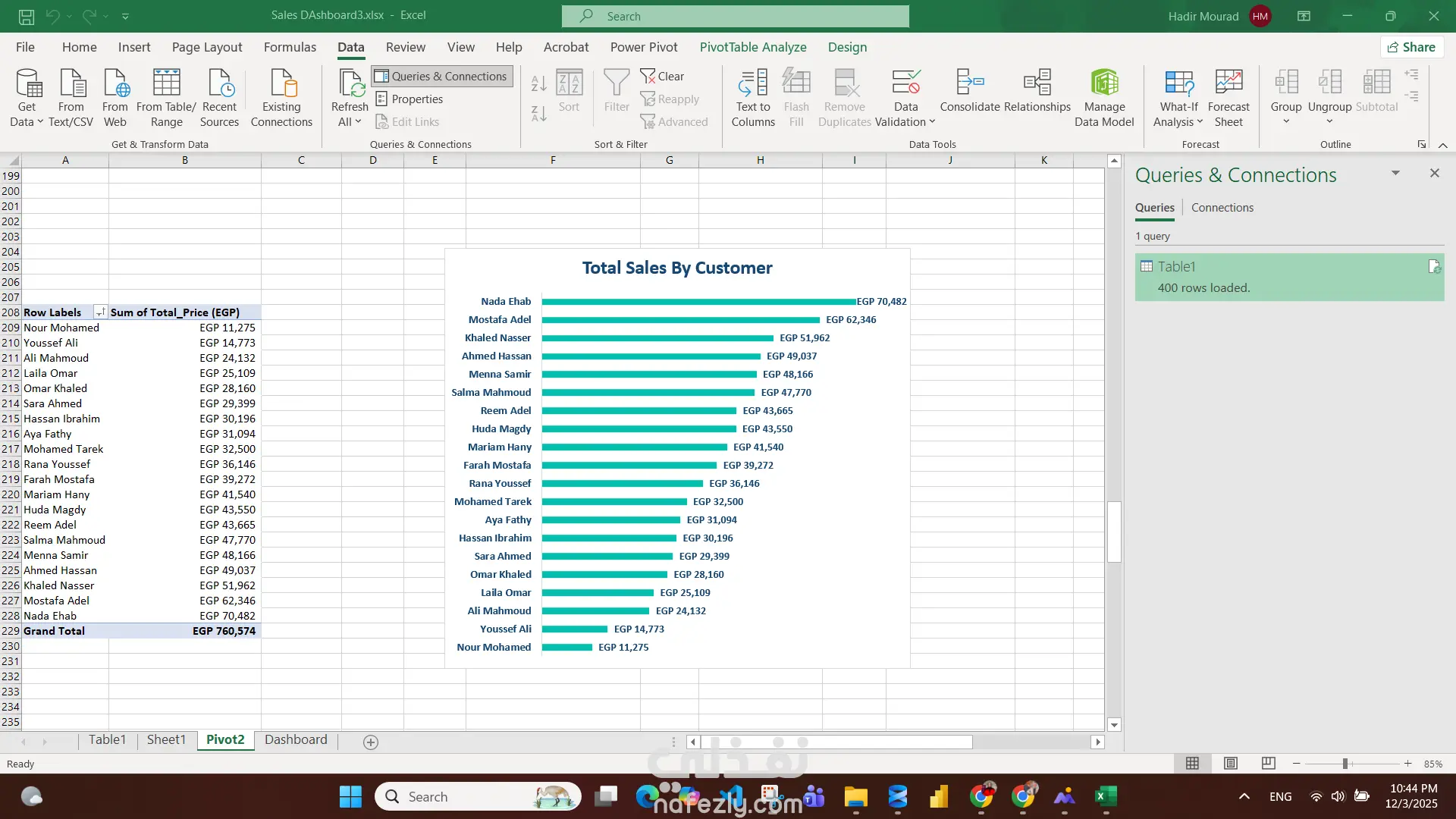Switch to the Dashboard sheet tab

pos(296,740)
